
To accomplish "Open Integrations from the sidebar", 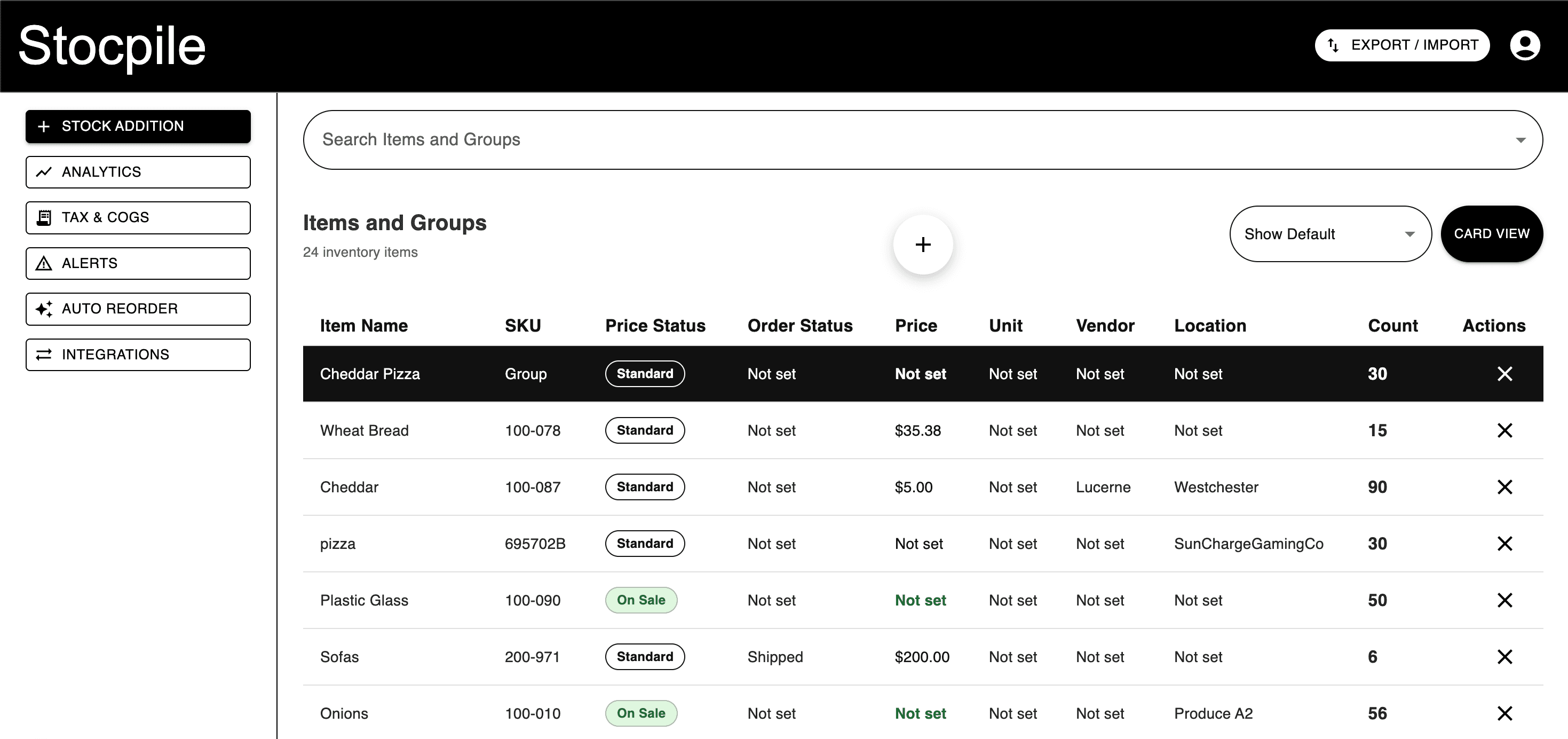I will click(x=138, y=355).
